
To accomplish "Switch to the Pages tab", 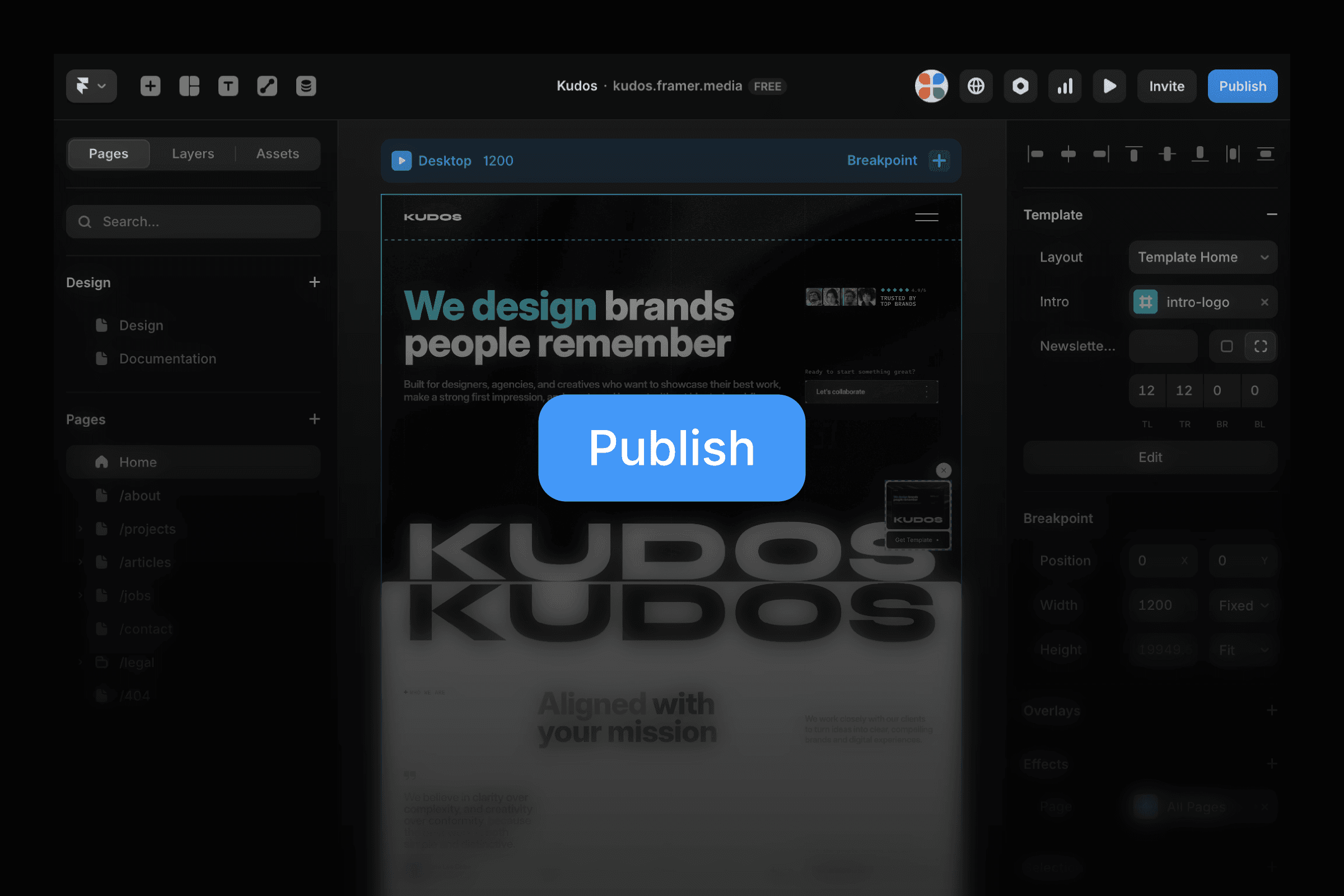I will 109,153.
